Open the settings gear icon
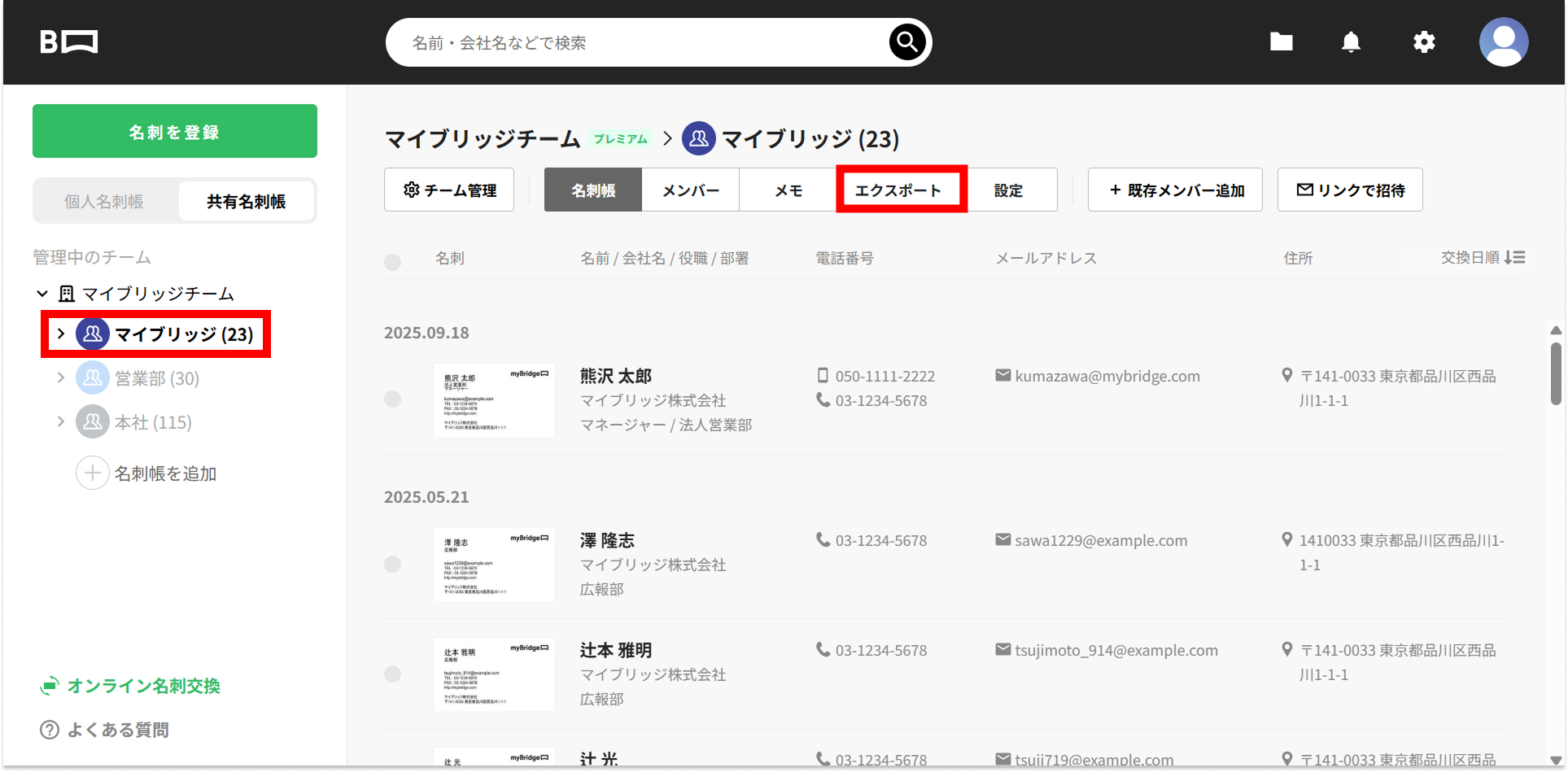This screenshot has width=1568, height=772. point(1424,41)
